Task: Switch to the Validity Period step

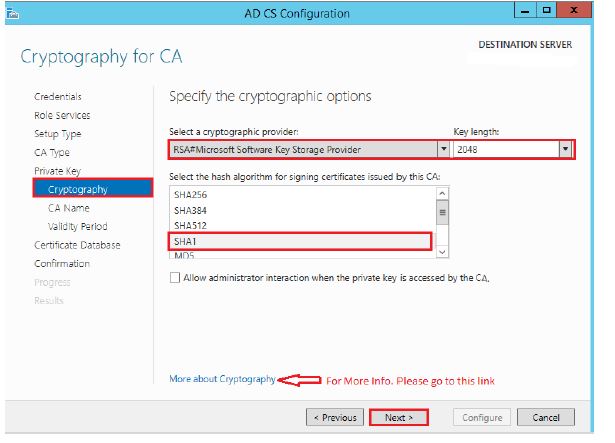Action: point(78,226)
